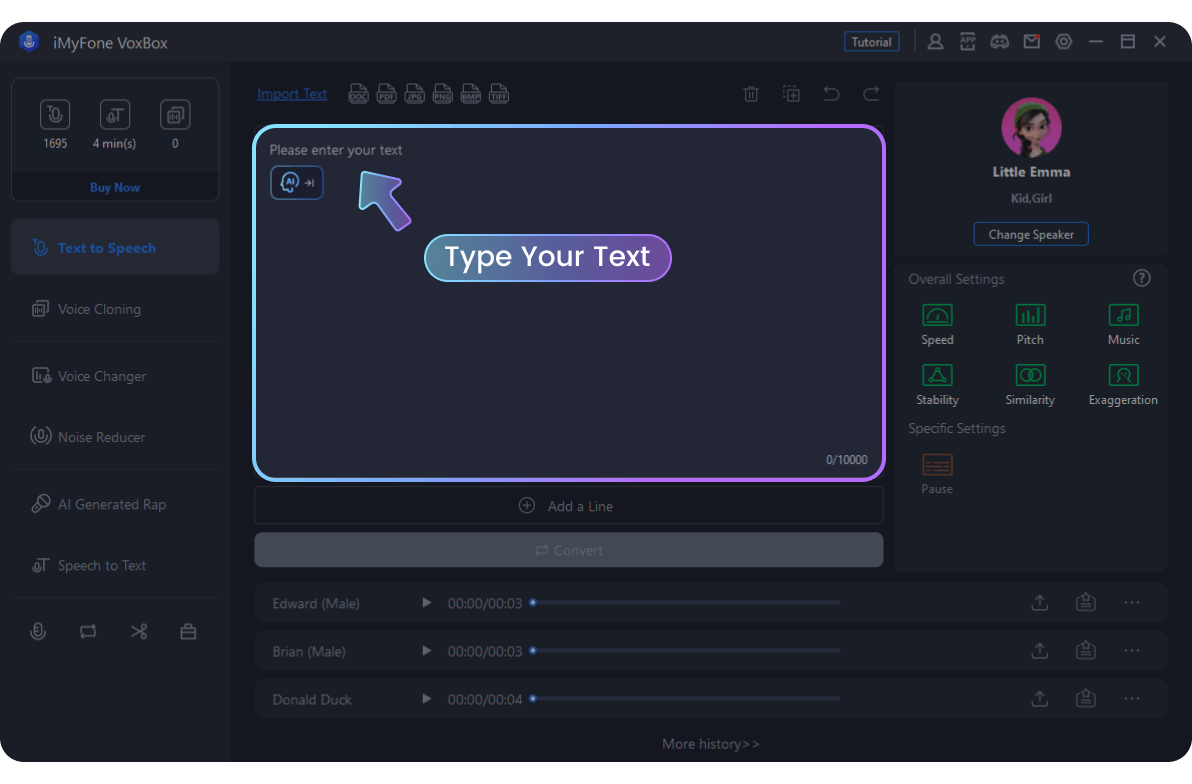Insert a Pause in text
Screen dimensions: 1192x784
[937, 465]
